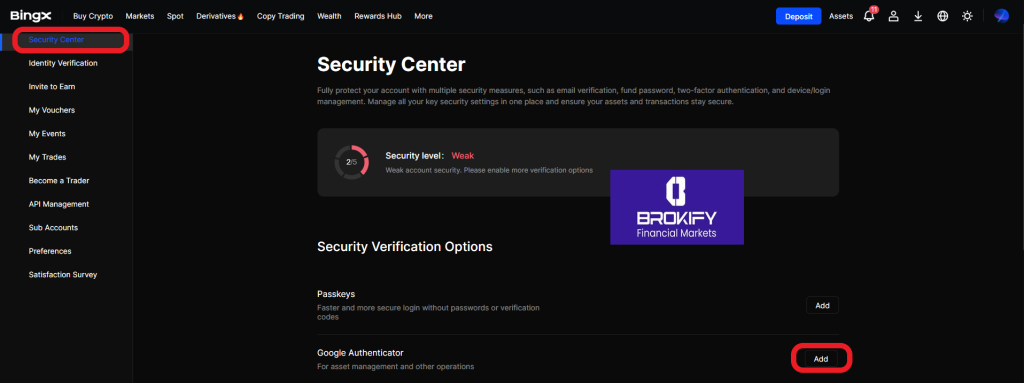The width and height of the screenshot is (1024, 383).
Task: Select Become a Trader
Action: 59,181
